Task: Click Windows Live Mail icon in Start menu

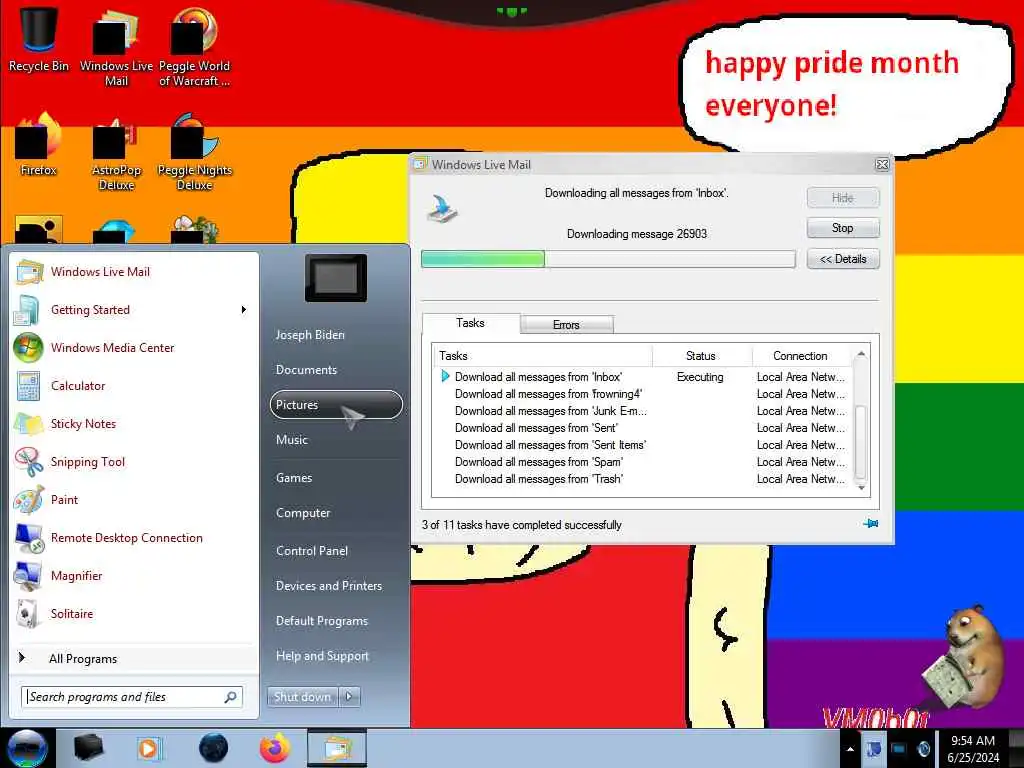Action: [29, 272]
